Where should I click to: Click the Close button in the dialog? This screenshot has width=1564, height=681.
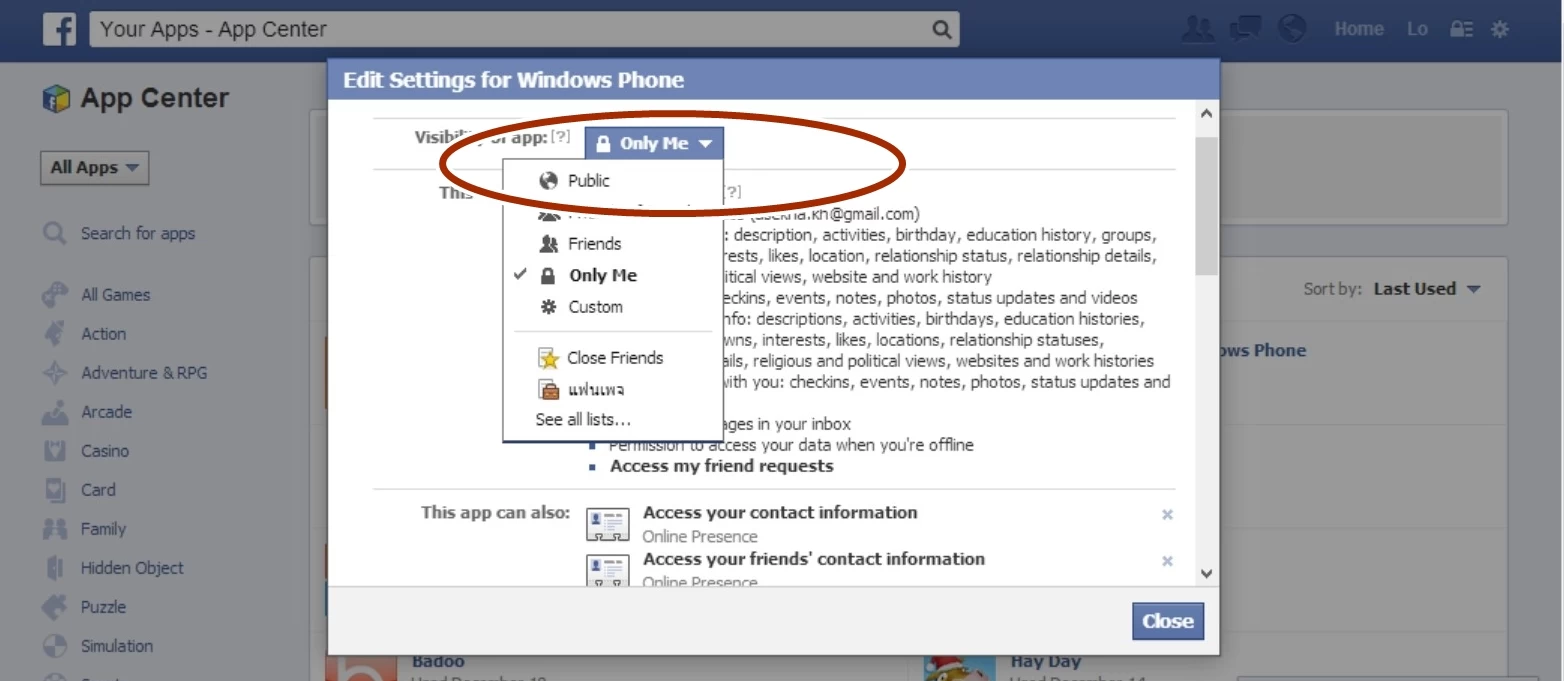tap(1168, 621)
